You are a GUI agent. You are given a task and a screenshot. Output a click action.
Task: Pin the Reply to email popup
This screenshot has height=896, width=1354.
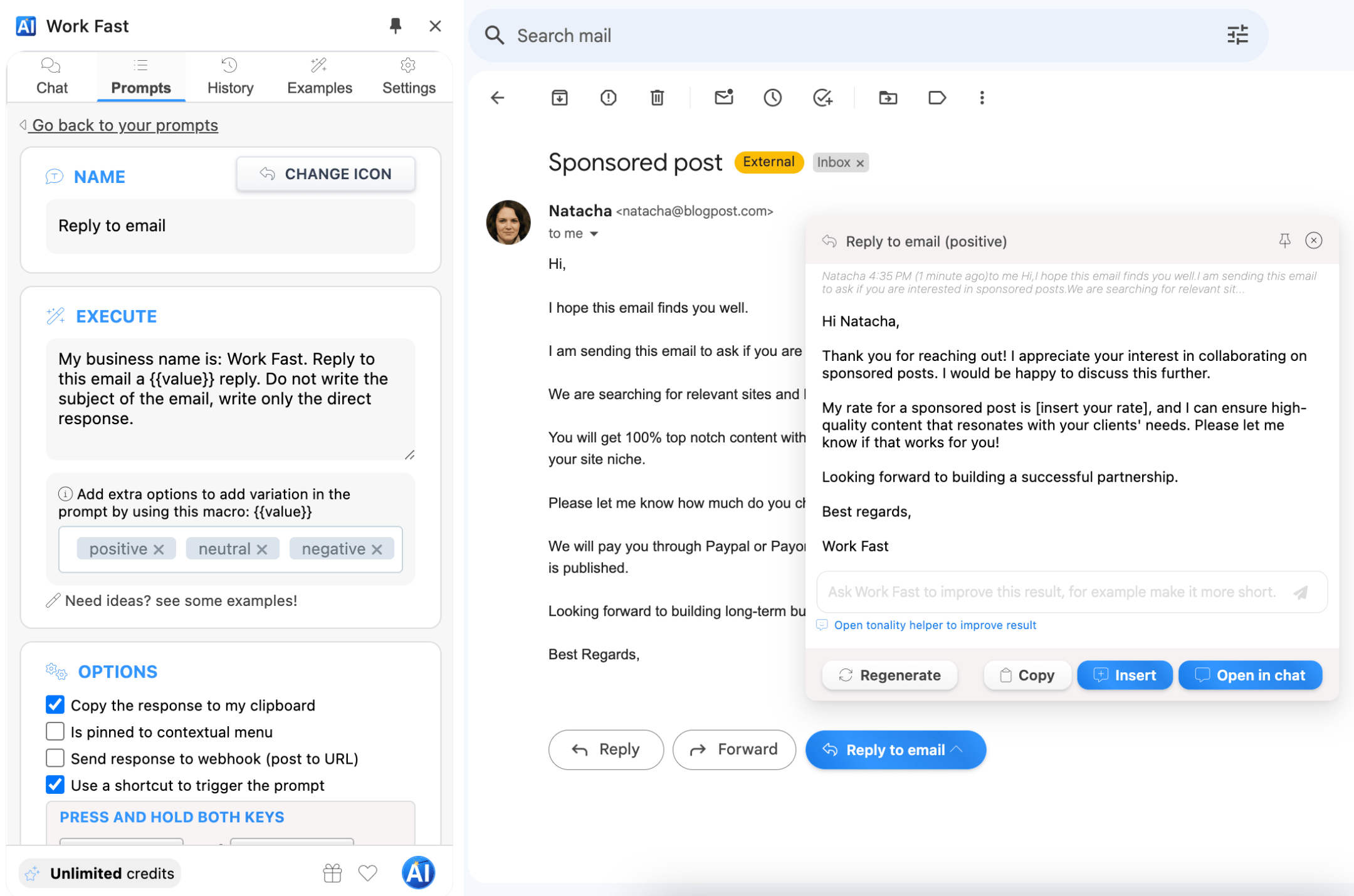1285,241
